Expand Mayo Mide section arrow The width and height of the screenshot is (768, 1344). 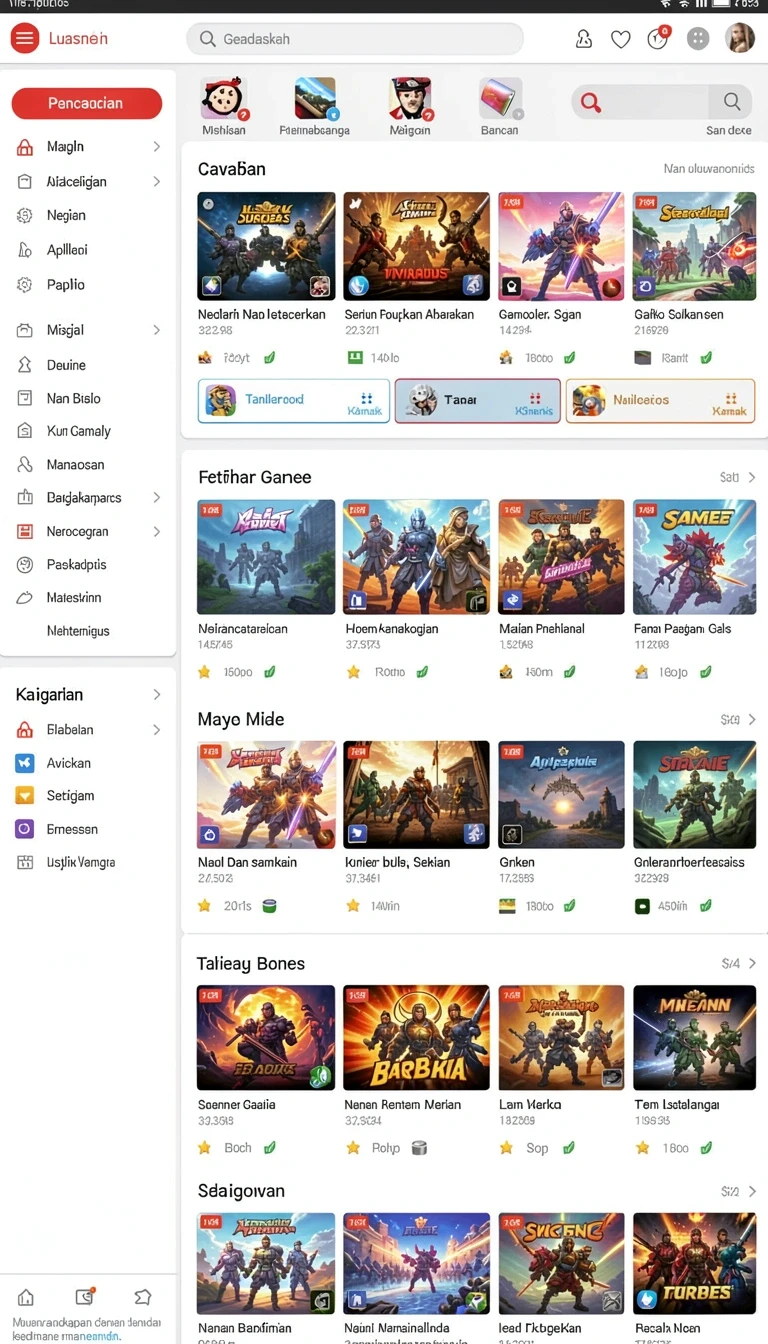point(751,719)
